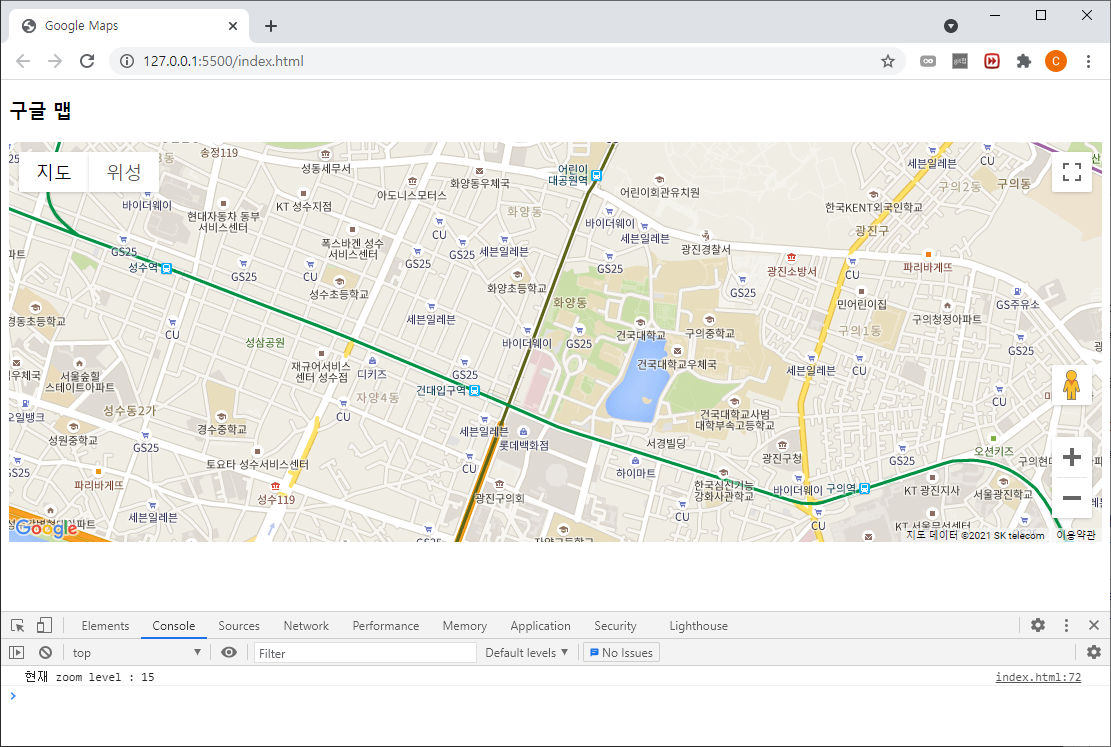This screenshot has width=1111, height=747.
Task: Switch to the Console tab
Action: pos(174,626)
